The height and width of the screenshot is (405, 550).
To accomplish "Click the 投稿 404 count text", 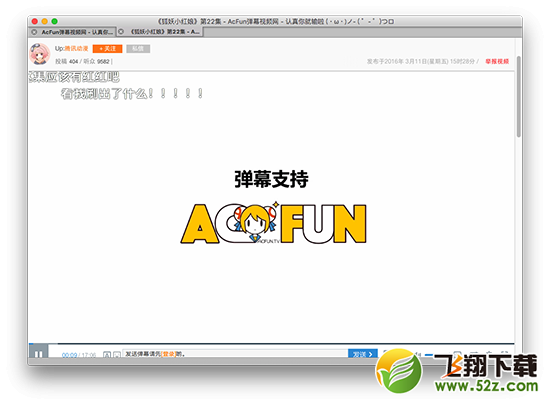I will coord(67,61).
